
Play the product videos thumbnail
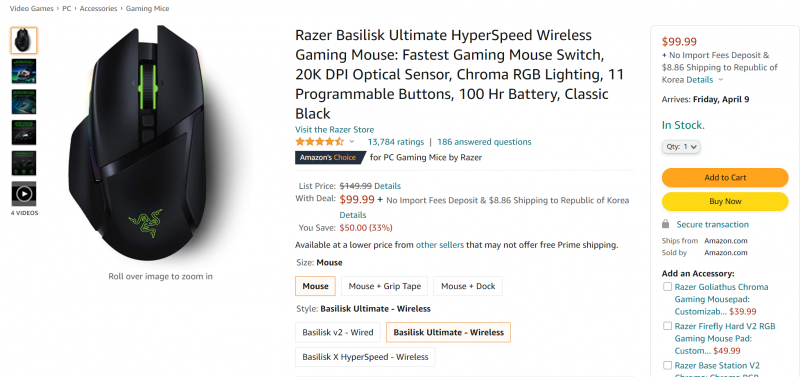(24, 194)
